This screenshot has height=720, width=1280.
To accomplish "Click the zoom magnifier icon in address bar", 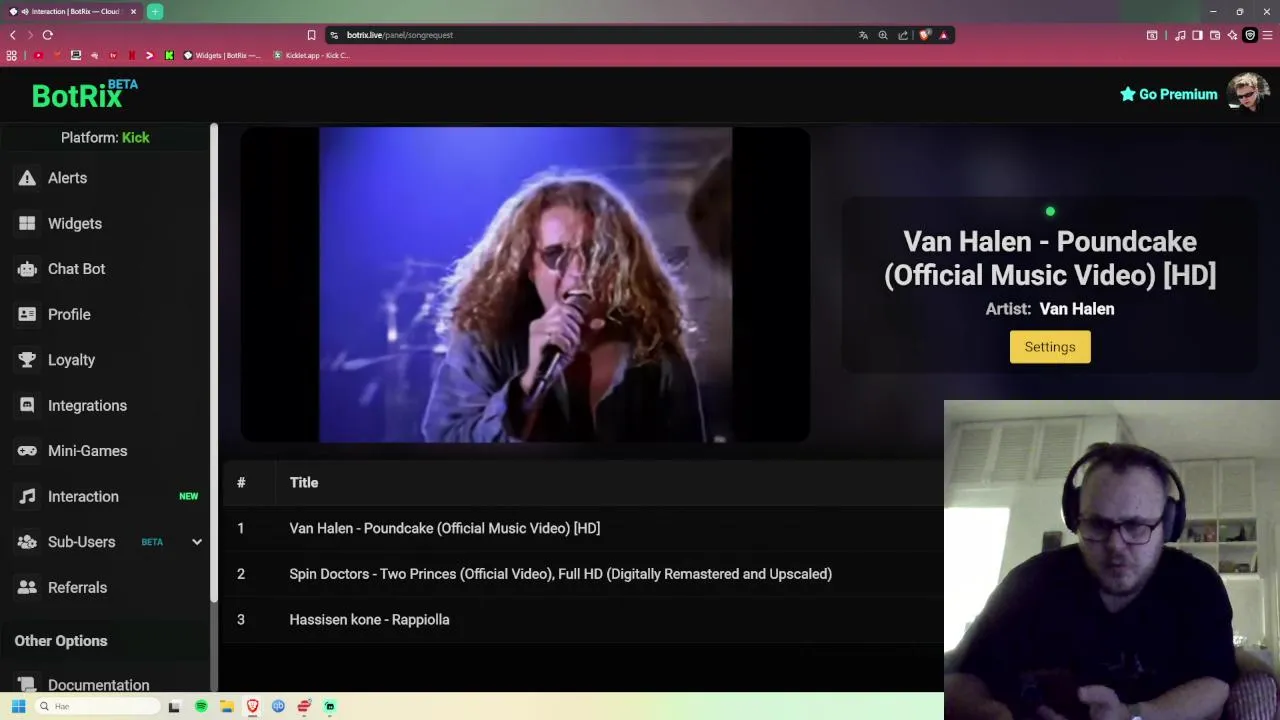I will point(883,35).
